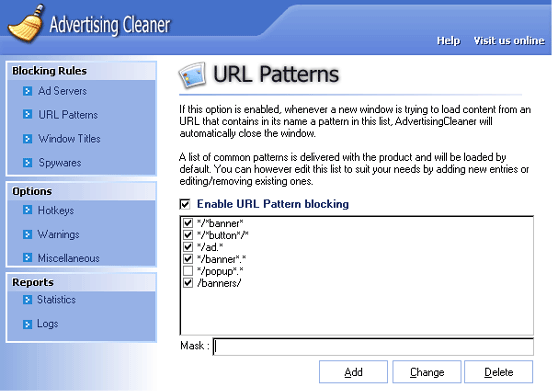
Task: Select the */ad.* list entry text
Action: click(210, 247)
